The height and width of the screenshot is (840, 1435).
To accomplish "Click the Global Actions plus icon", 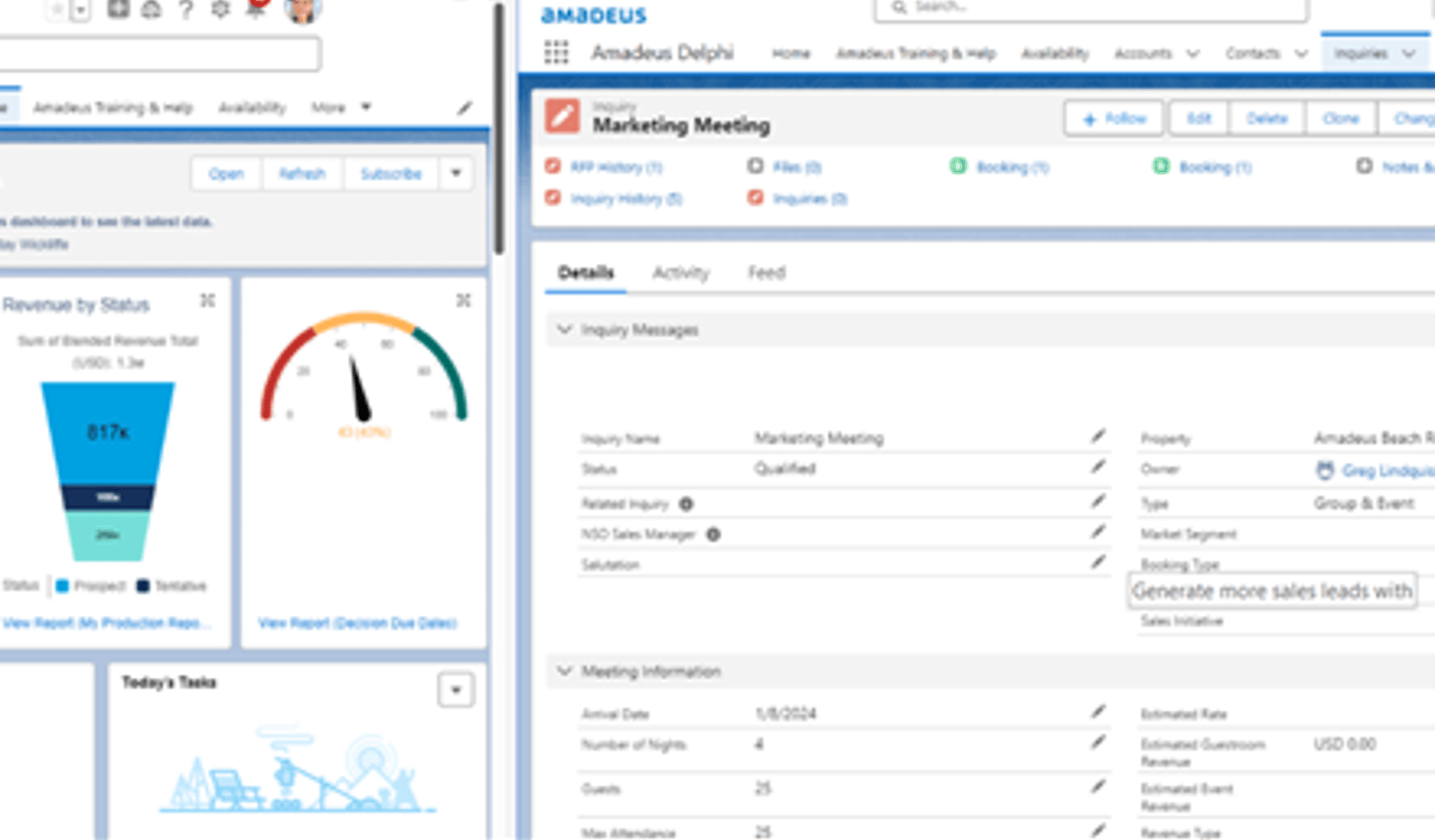I will [x=118, y=9].
